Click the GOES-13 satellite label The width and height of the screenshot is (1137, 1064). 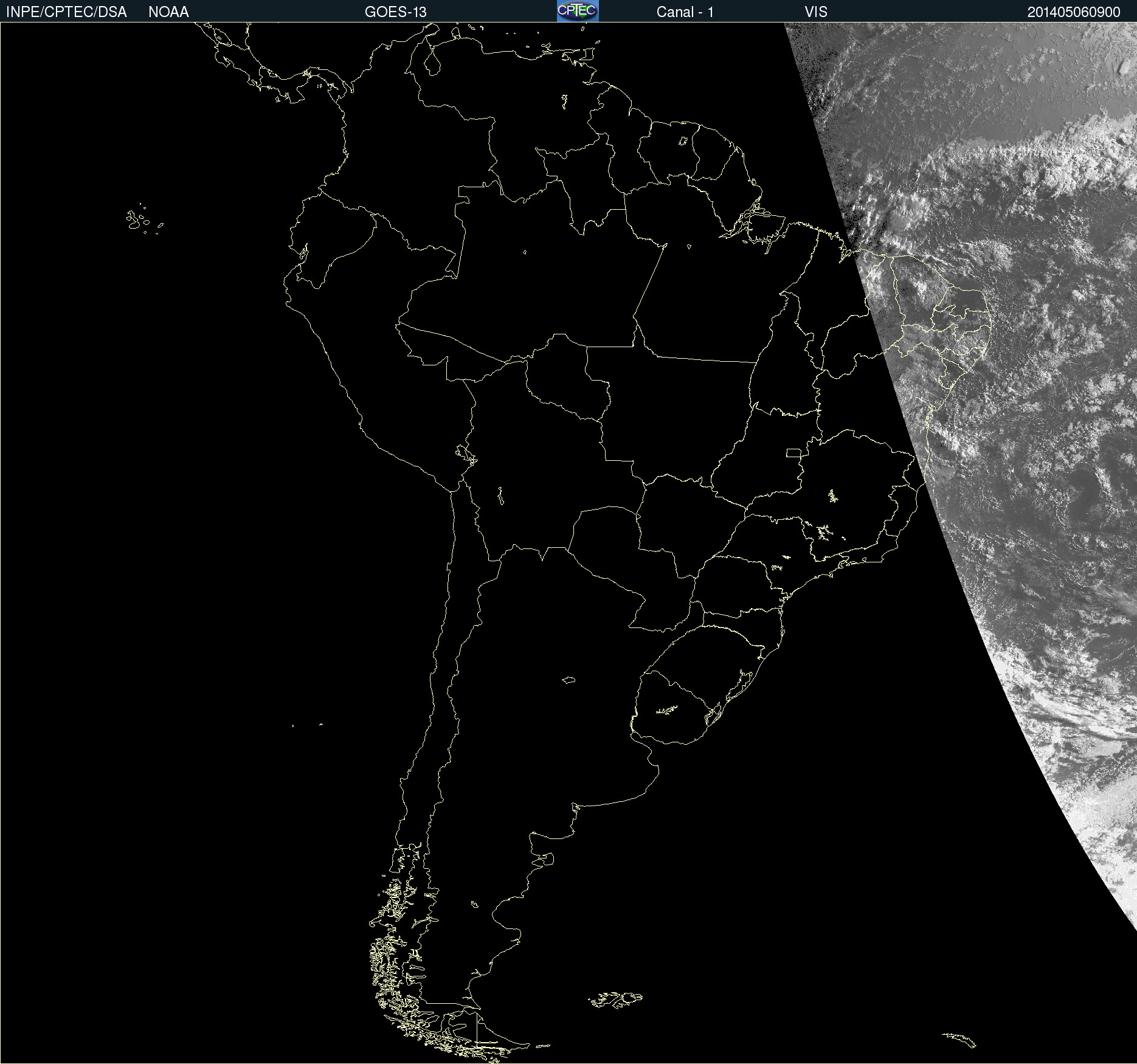tap(395, 12)
